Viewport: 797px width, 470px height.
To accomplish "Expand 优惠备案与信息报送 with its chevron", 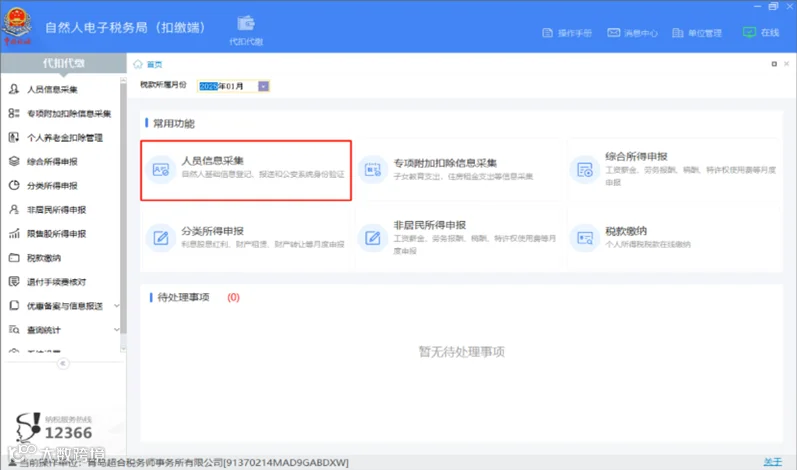I will coord(117,306).
